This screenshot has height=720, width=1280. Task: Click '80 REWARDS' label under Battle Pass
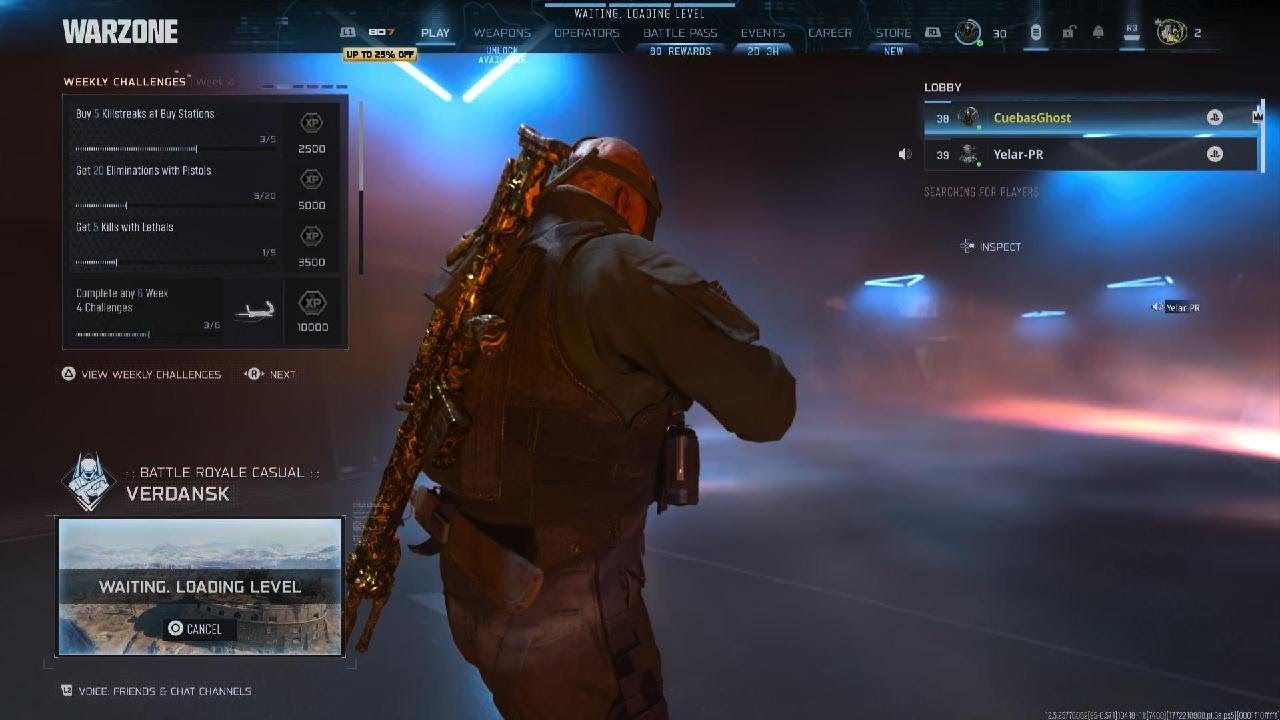tap(680, 51)
